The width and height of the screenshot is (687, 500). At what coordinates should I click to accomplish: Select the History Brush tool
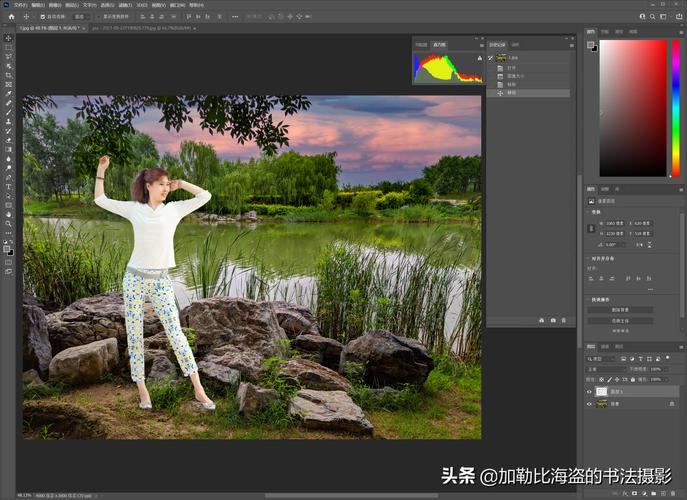(x=8, y=131)
